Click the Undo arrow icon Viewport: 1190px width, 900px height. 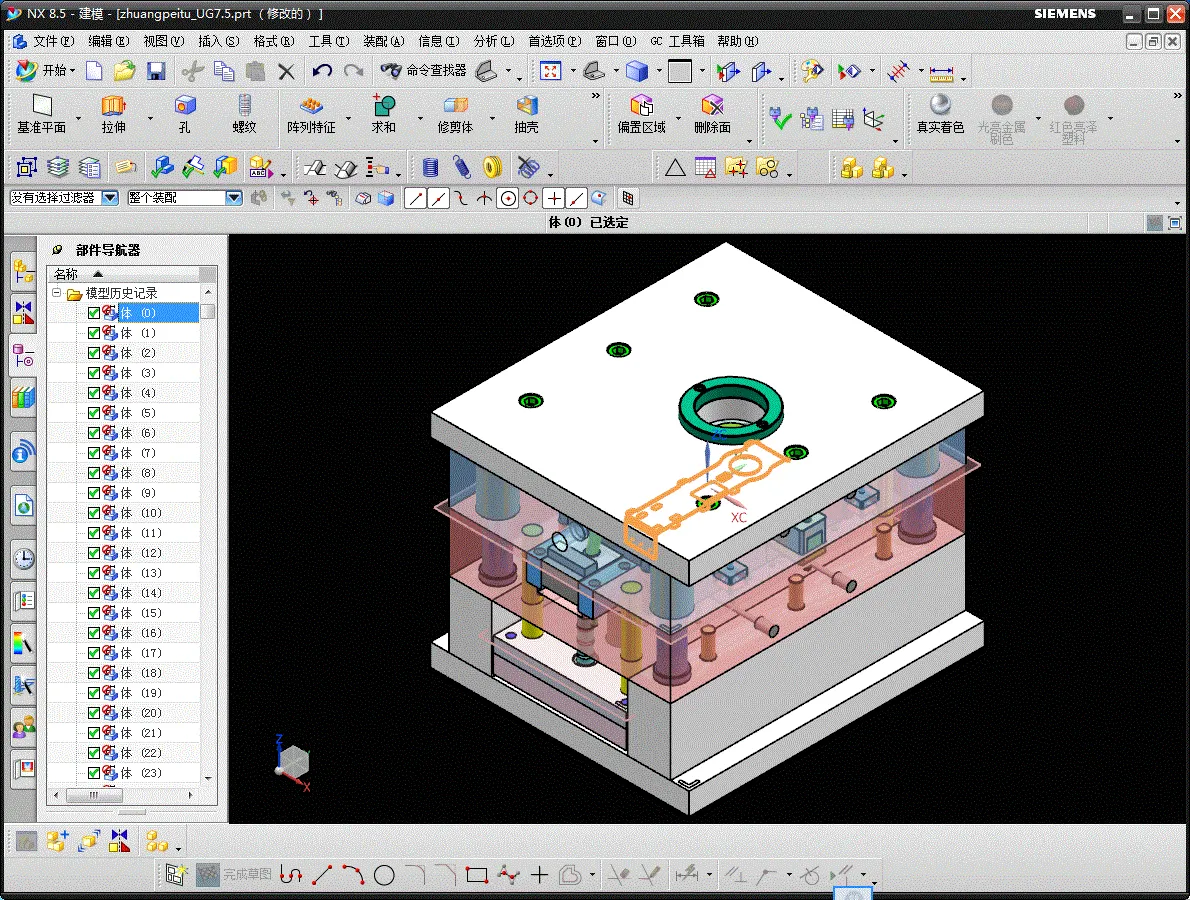(x=322, y=71)
